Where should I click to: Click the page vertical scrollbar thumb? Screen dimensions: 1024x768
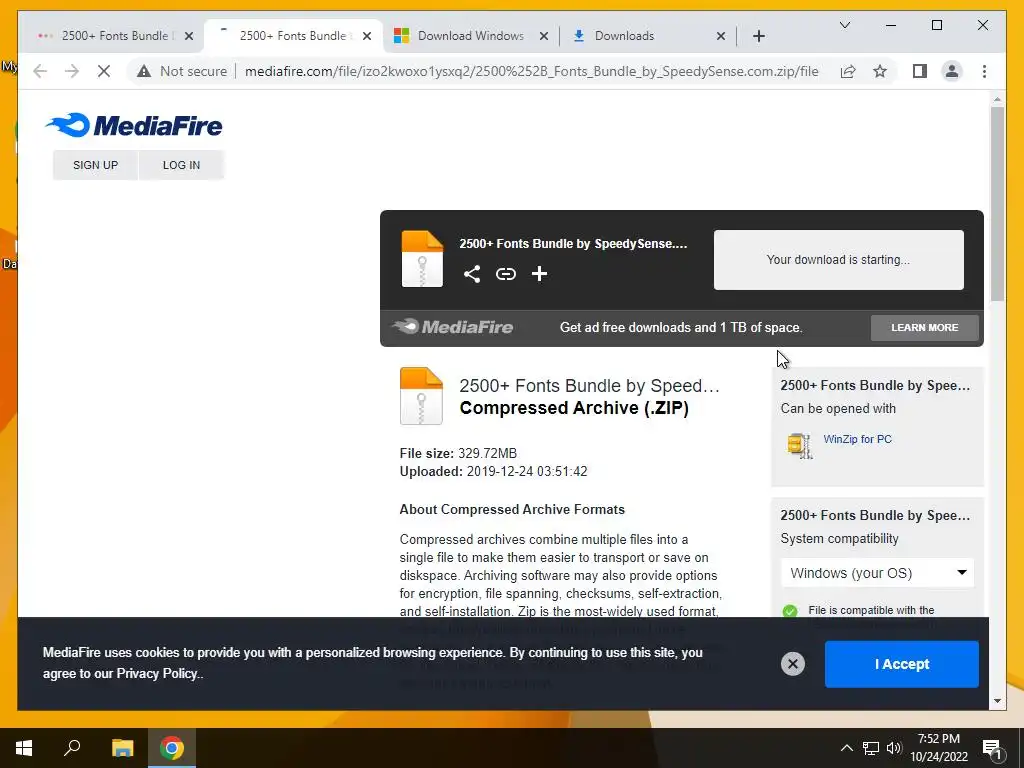click(997, 204)
